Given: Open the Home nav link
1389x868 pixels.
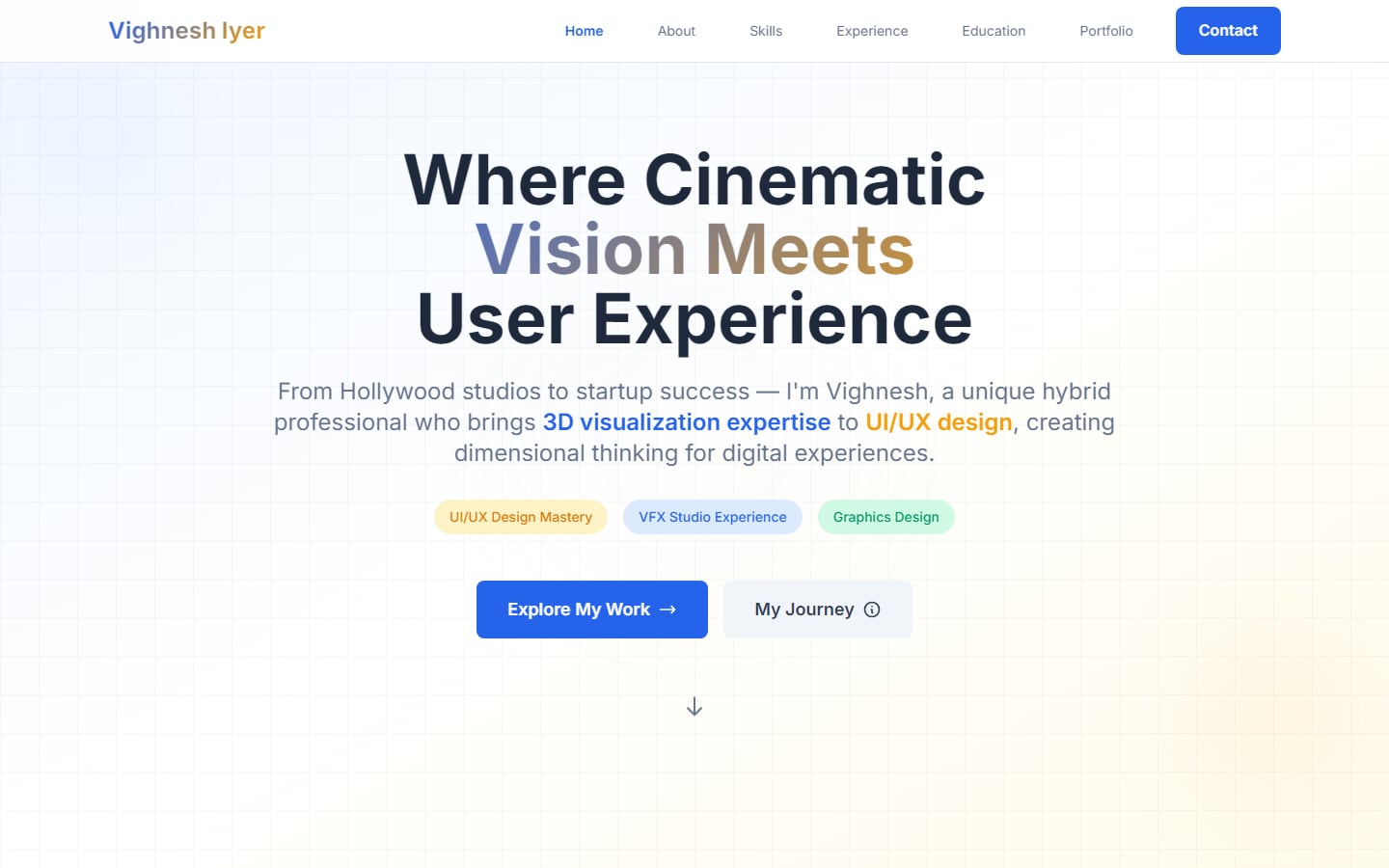Looking at the screenshot, I should pos(584,31).
